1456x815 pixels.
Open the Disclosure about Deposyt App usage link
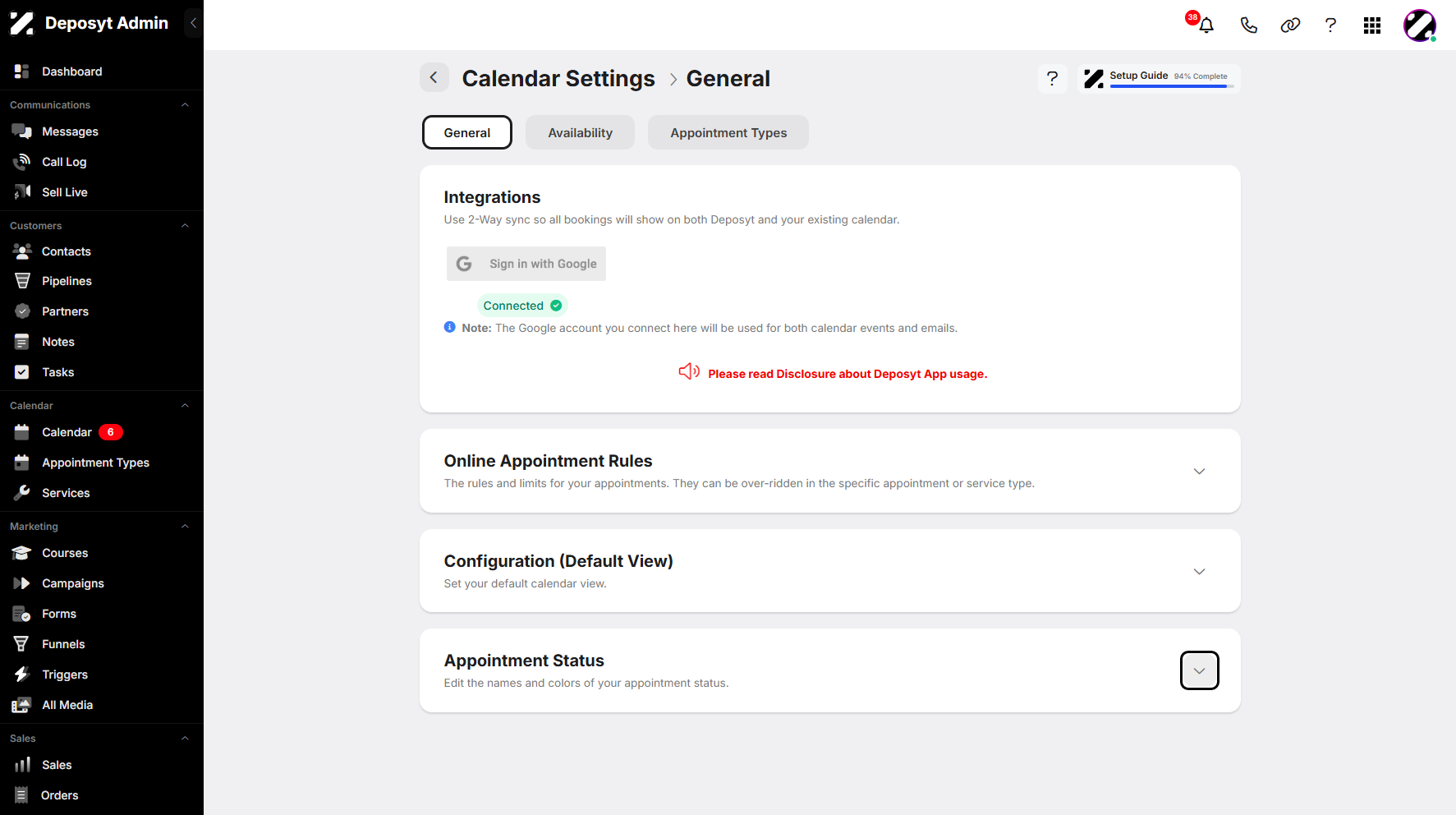[x=847, y=374]
